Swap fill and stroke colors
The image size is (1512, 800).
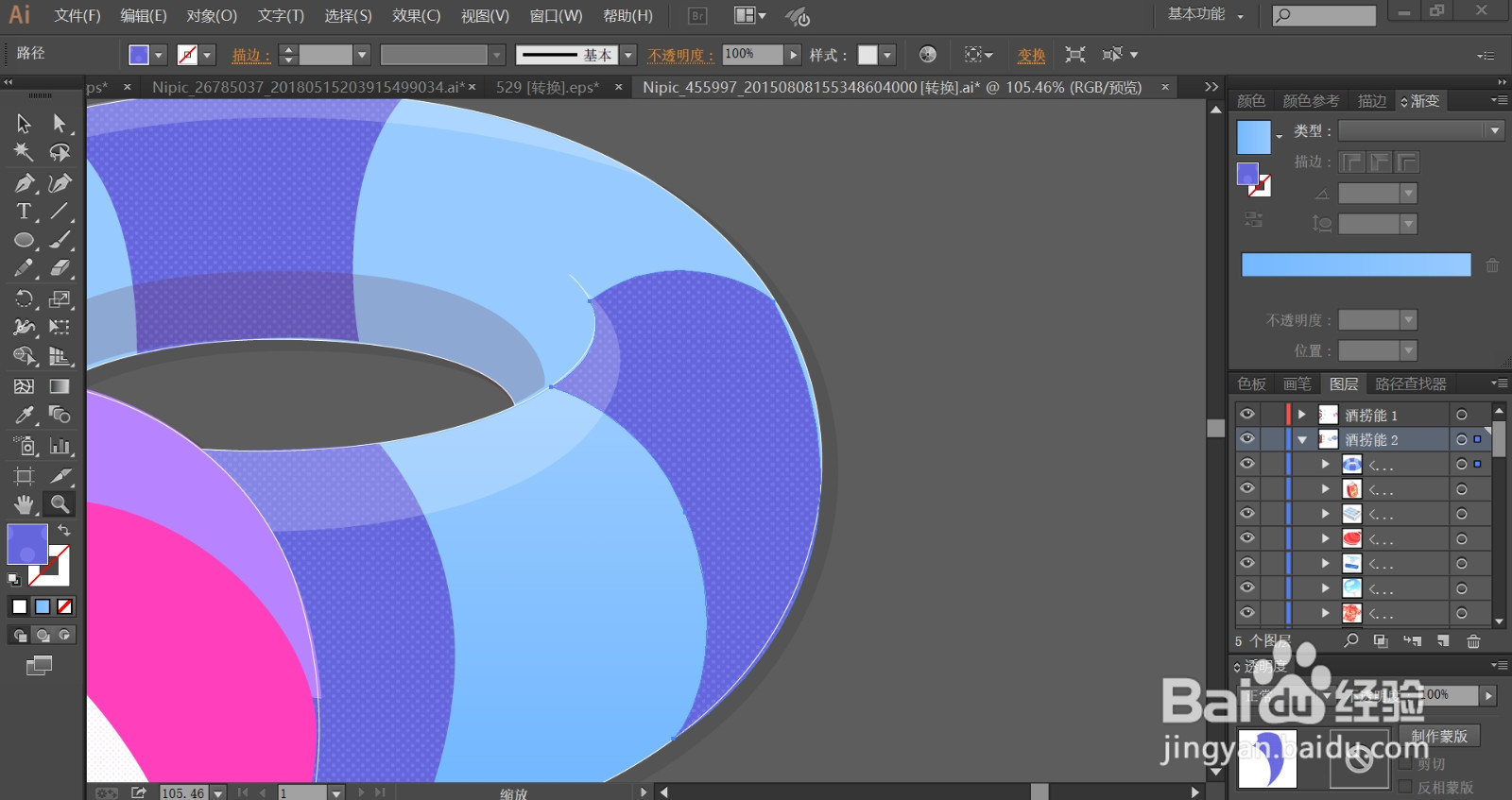(63, 531)
